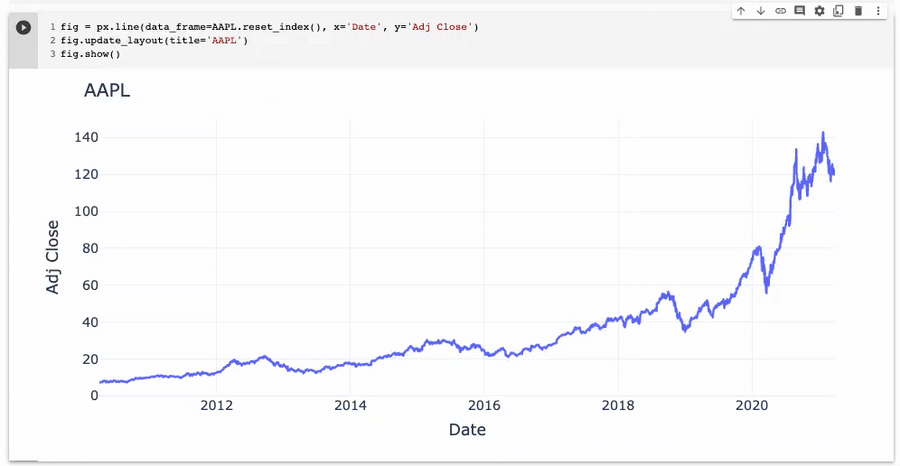Viewport: 900px width, 466px height.
Task: Move cell down with arrow icon
Action: 761,11
